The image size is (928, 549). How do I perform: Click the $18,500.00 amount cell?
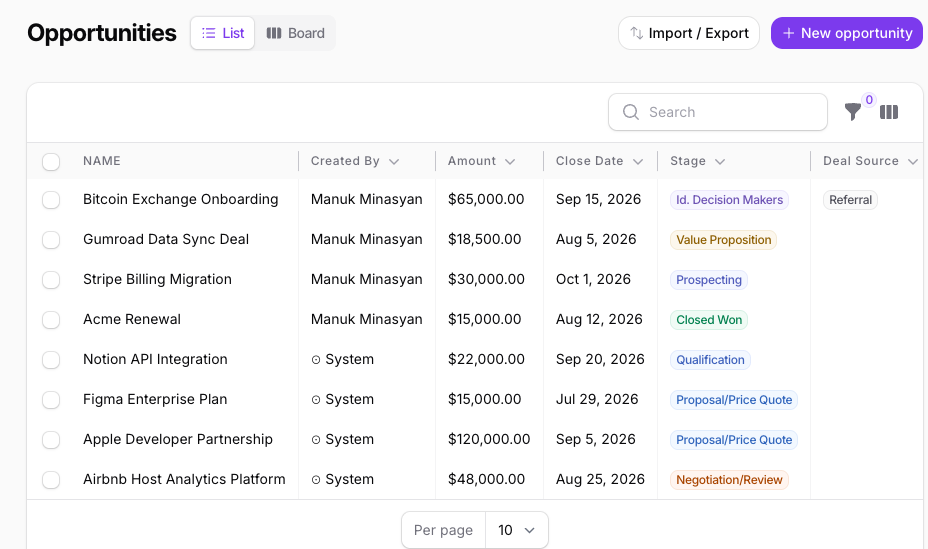point(484,239)
